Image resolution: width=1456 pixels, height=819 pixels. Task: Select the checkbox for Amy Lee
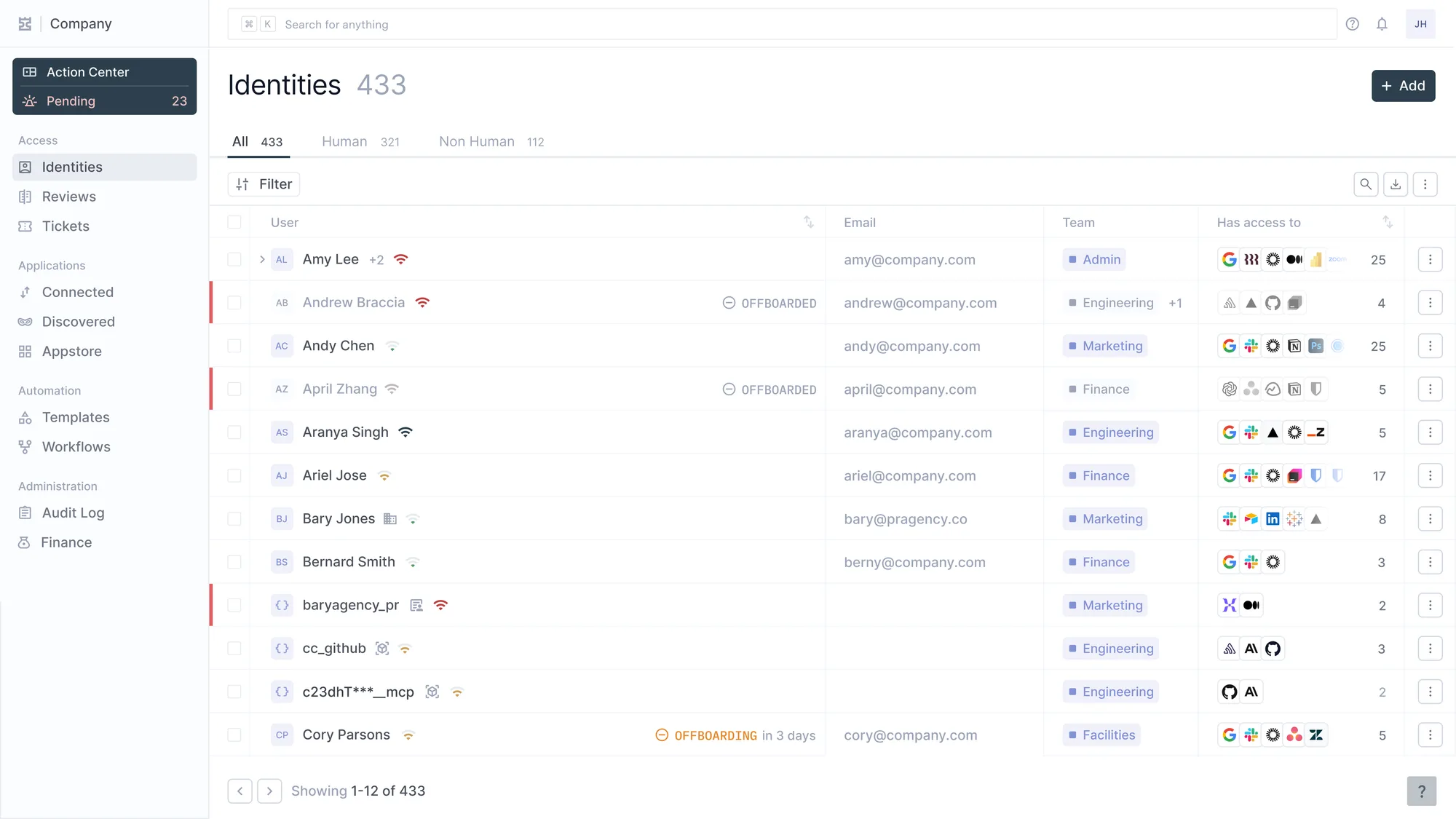coord(234,259)
